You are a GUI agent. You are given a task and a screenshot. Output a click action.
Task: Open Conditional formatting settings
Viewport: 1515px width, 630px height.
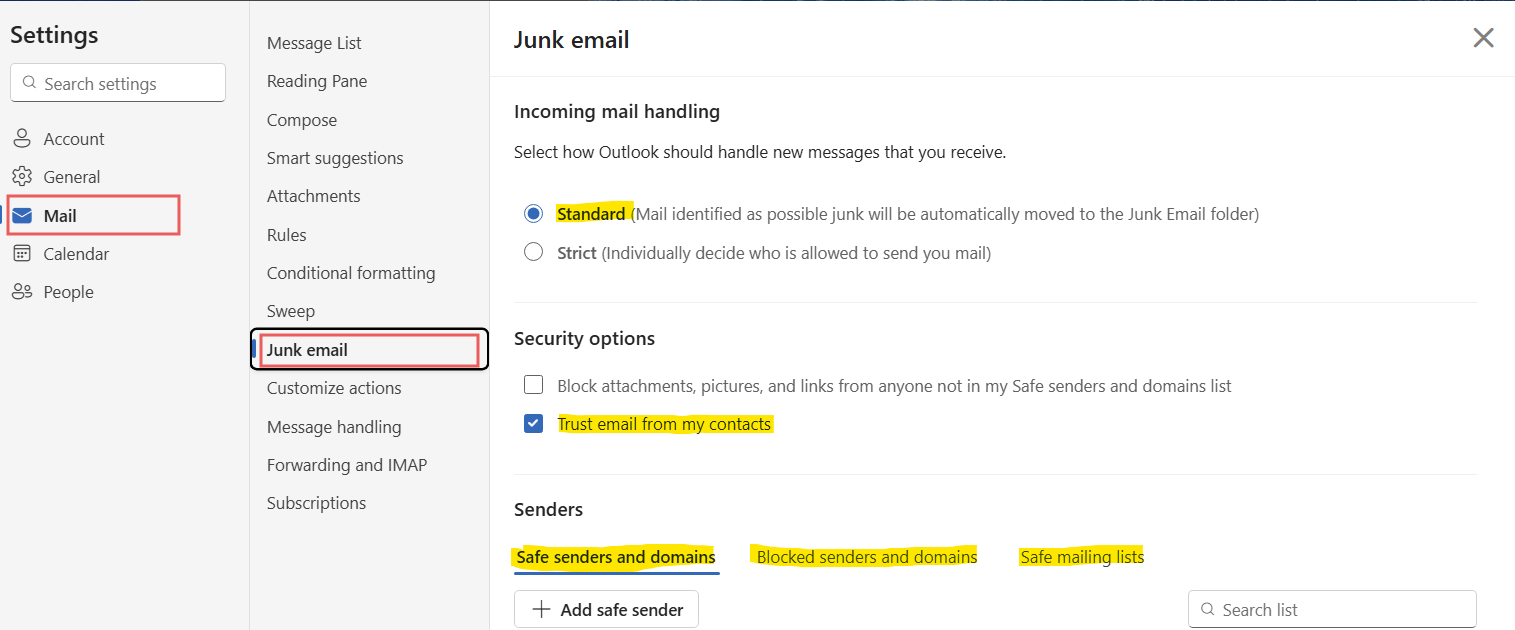pos(351,273)
